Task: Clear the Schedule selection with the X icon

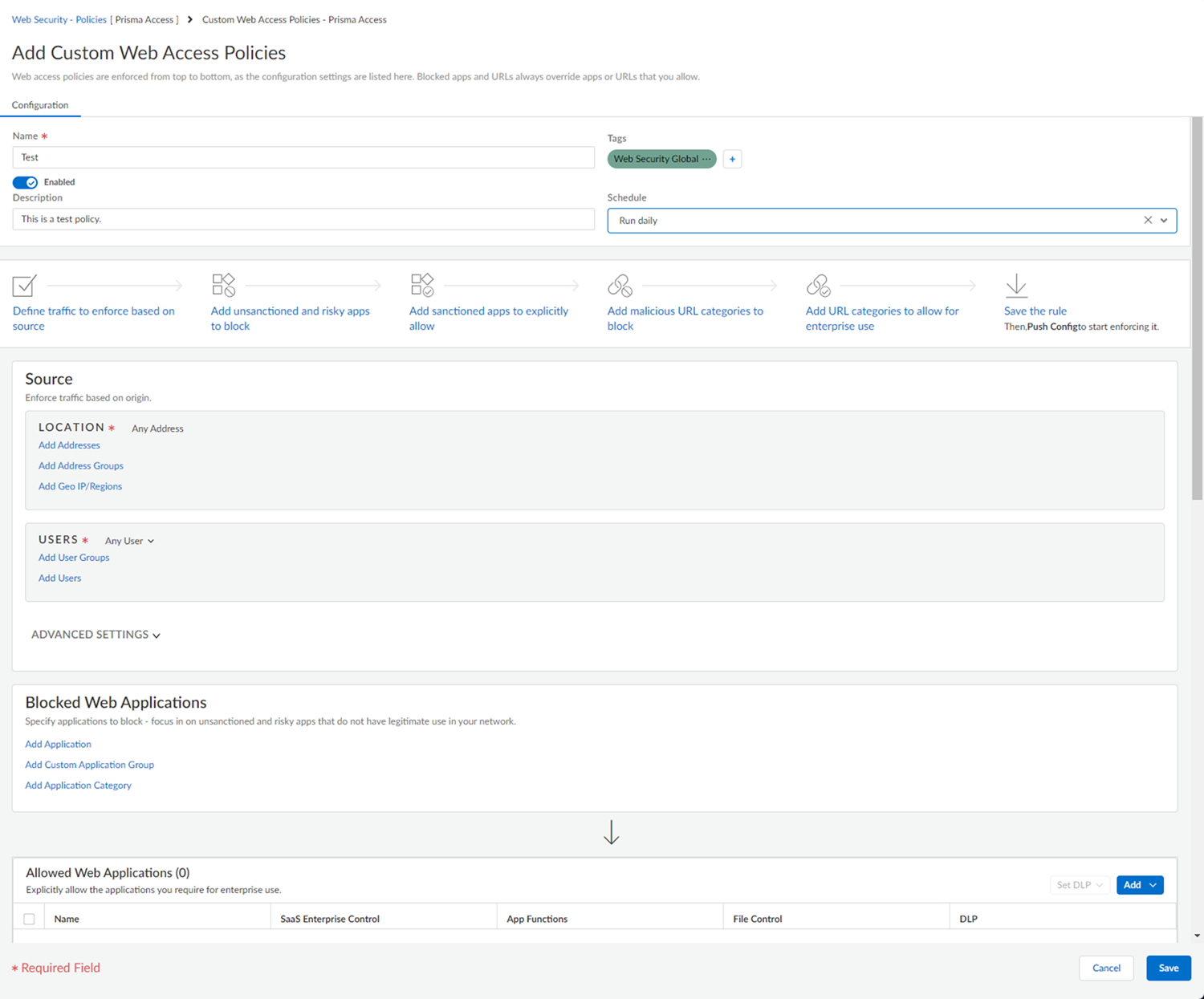Action: (1147, 221)
